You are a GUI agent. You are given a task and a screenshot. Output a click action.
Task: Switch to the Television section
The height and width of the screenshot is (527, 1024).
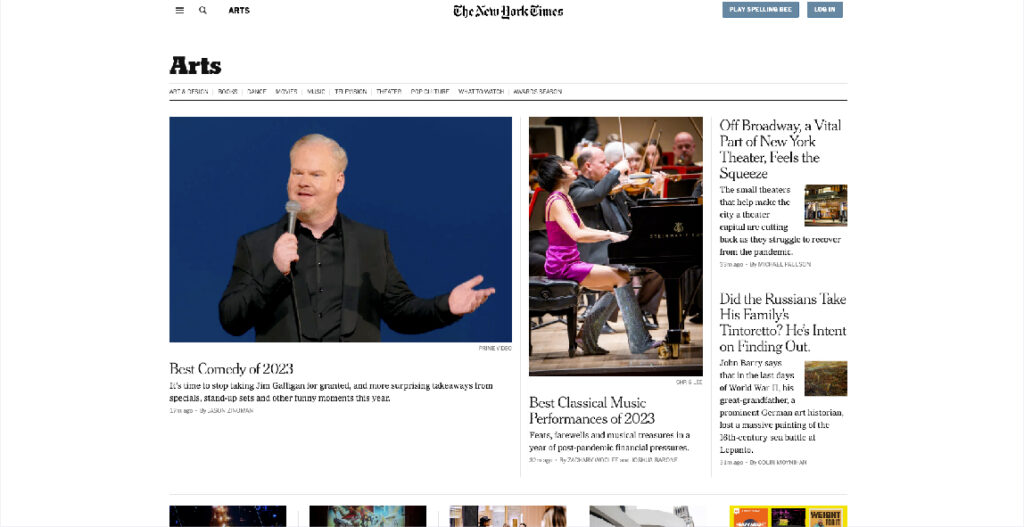click(x=351, y=92)
